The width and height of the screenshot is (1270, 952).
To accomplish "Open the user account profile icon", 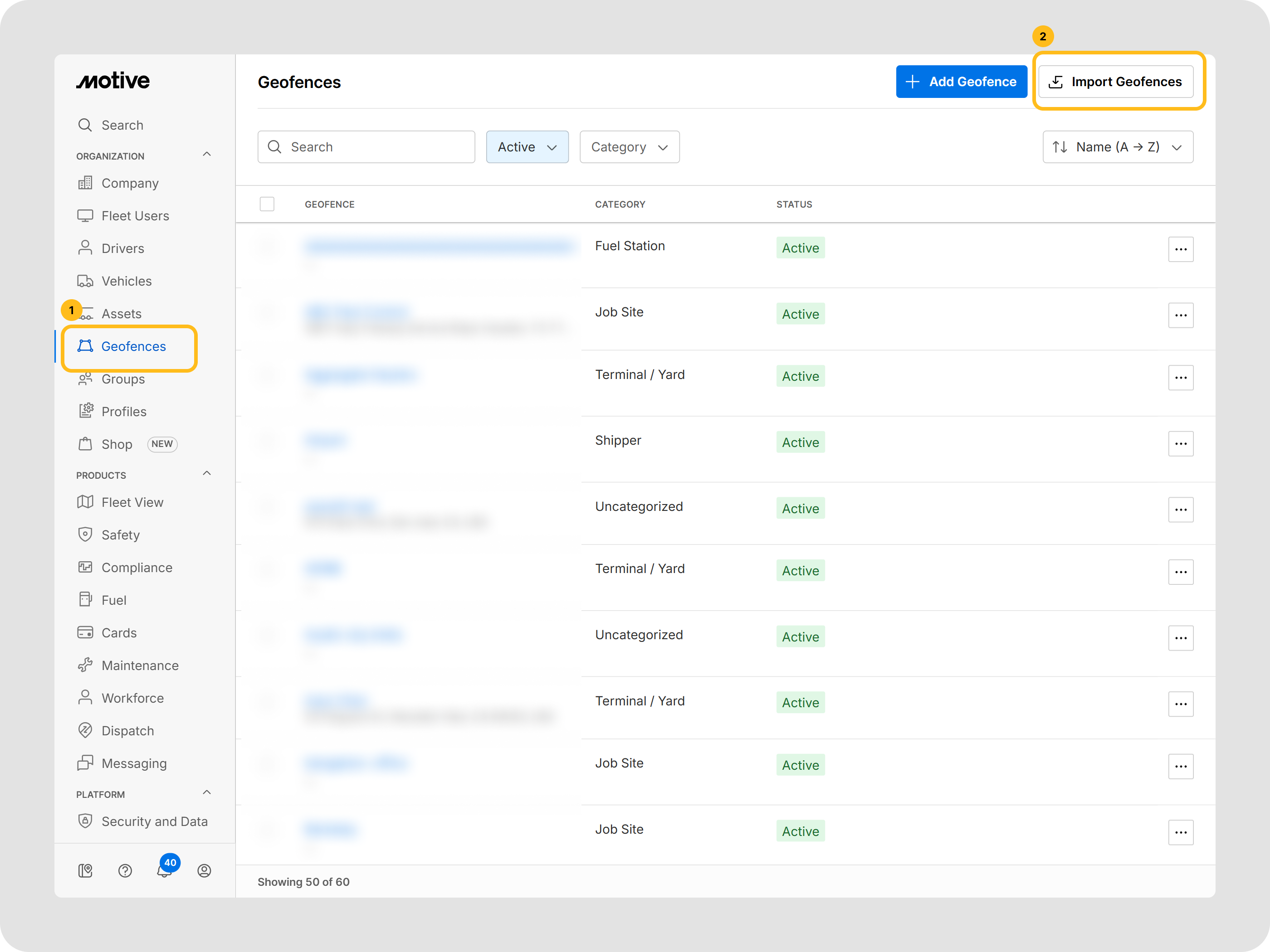I will coord(205,870).
